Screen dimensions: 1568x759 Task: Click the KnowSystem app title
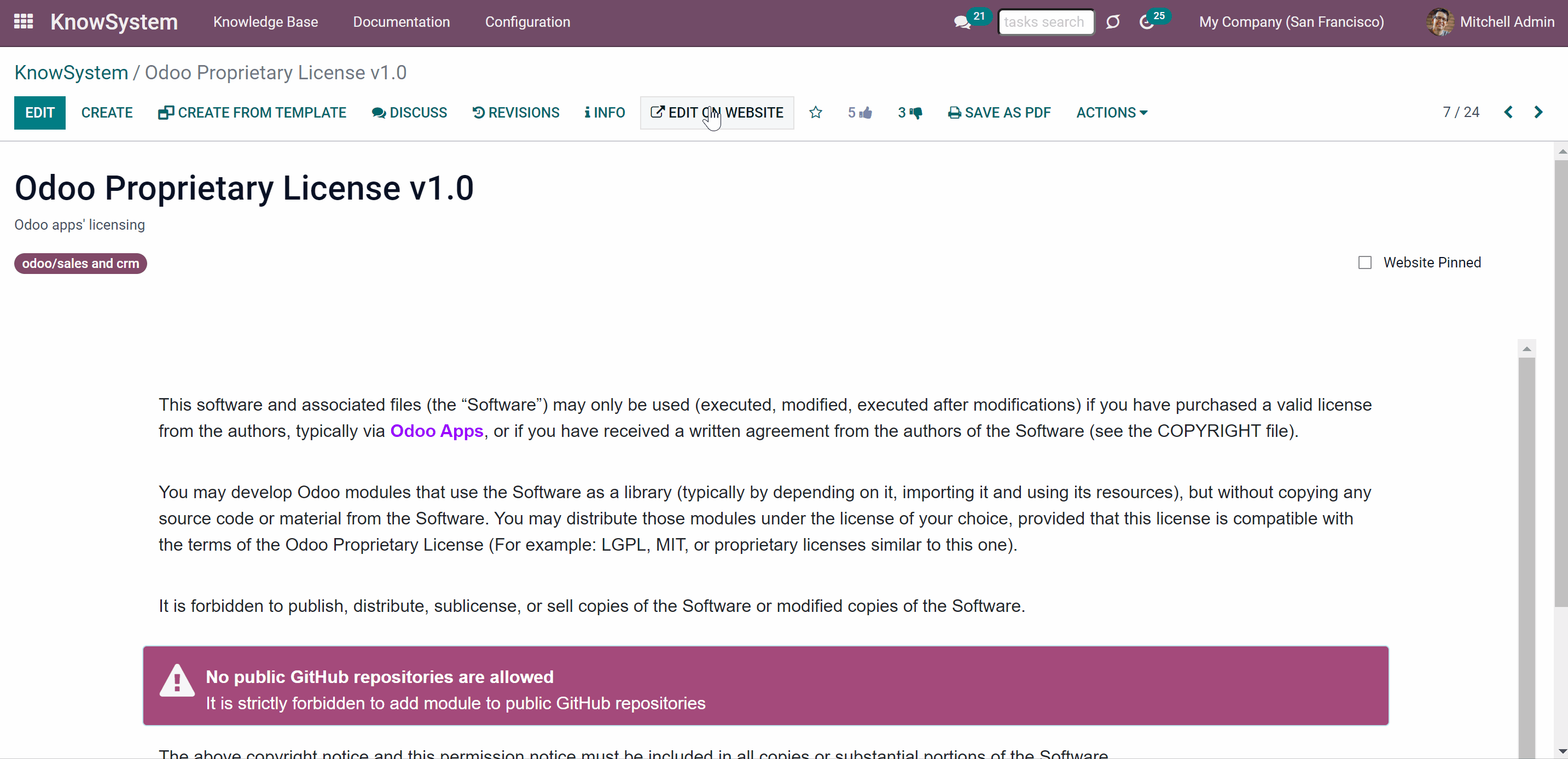coord(114,22)
